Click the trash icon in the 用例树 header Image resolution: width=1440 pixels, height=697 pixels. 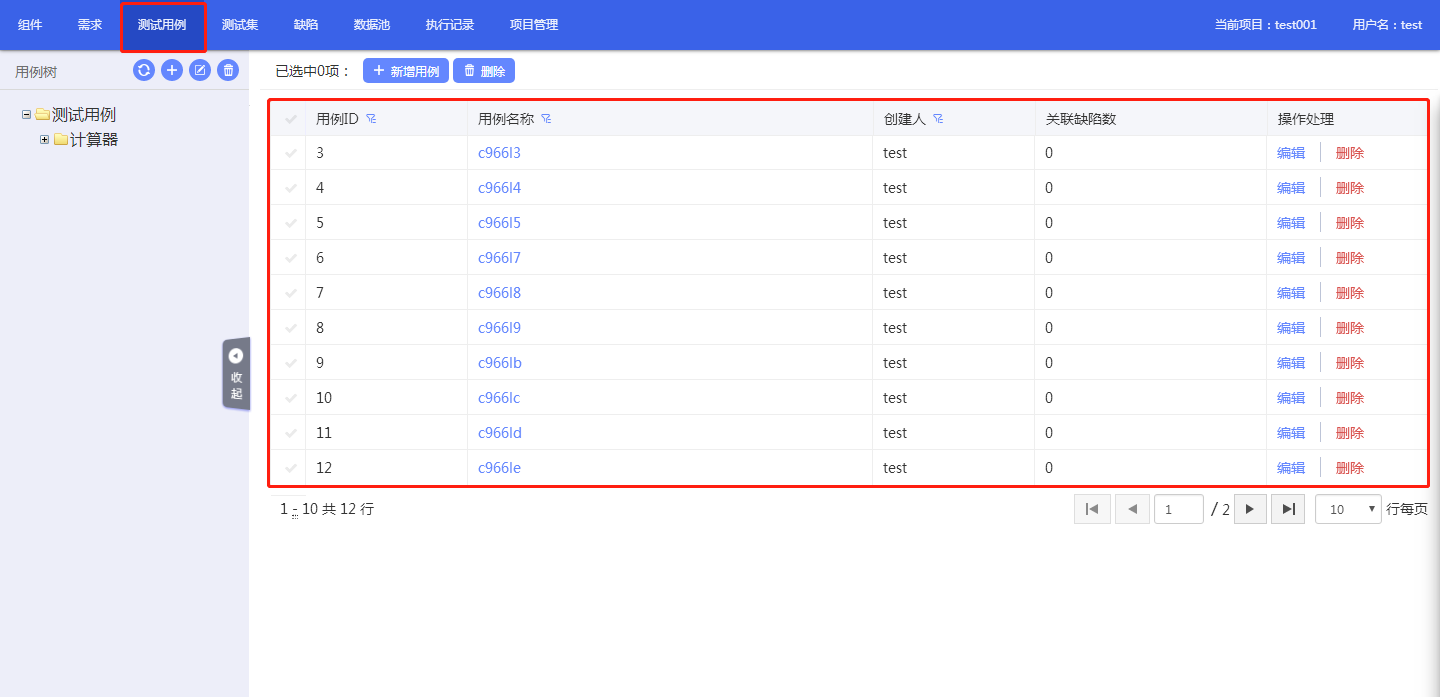click(x=228, y=70)
